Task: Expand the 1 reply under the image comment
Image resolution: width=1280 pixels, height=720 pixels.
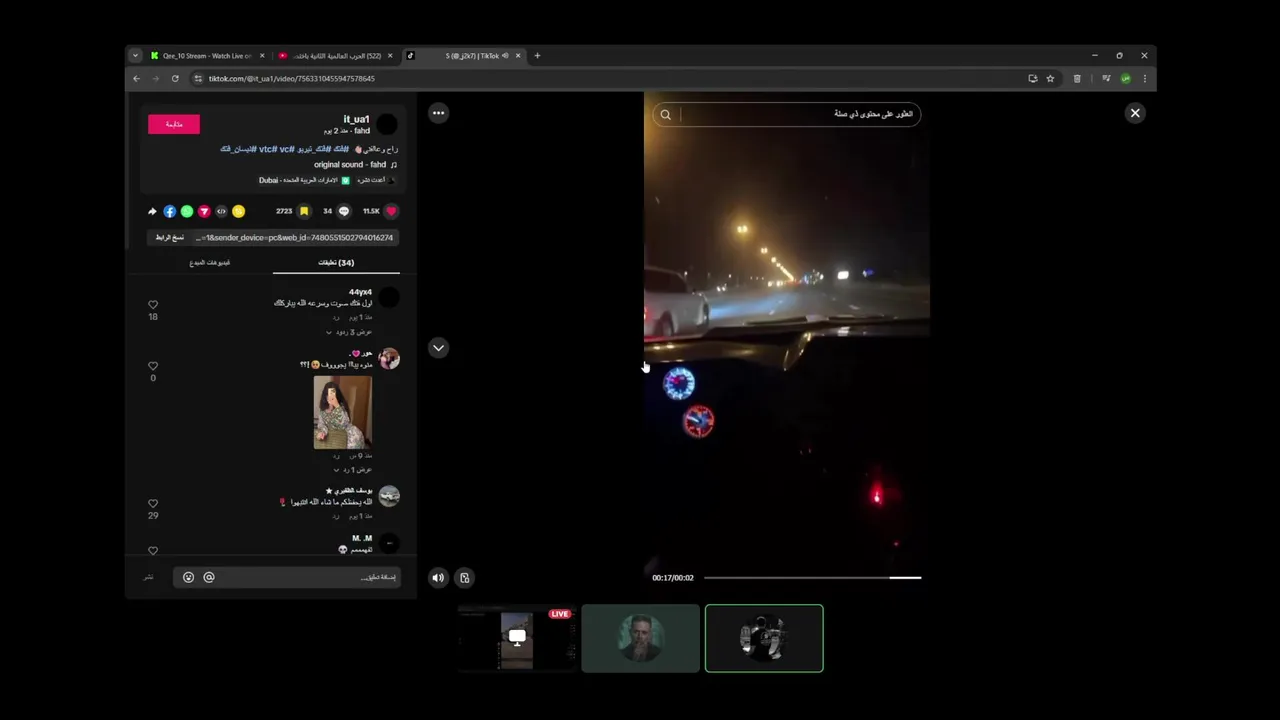Action: [352, 469]
